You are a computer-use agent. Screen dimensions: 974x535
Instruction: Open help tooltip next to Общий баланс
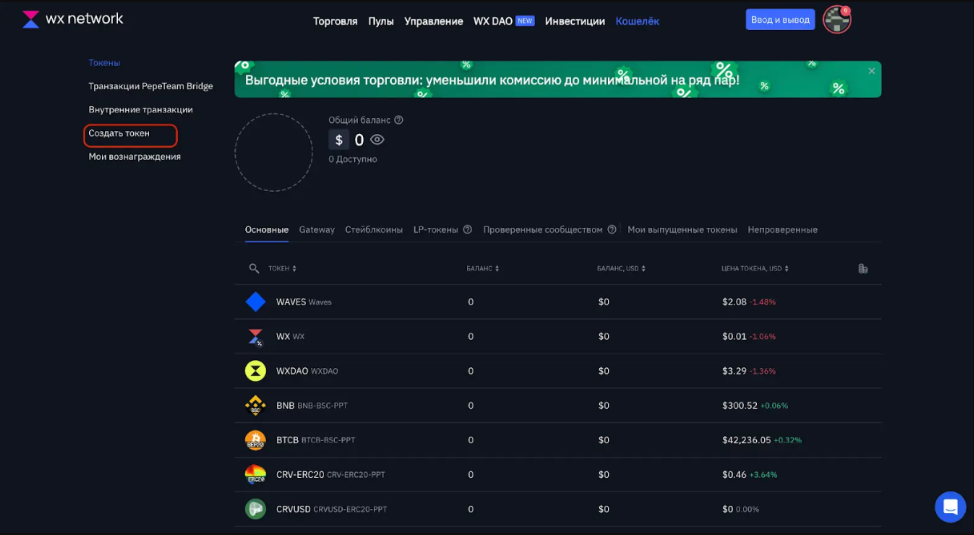pos(399,120)
